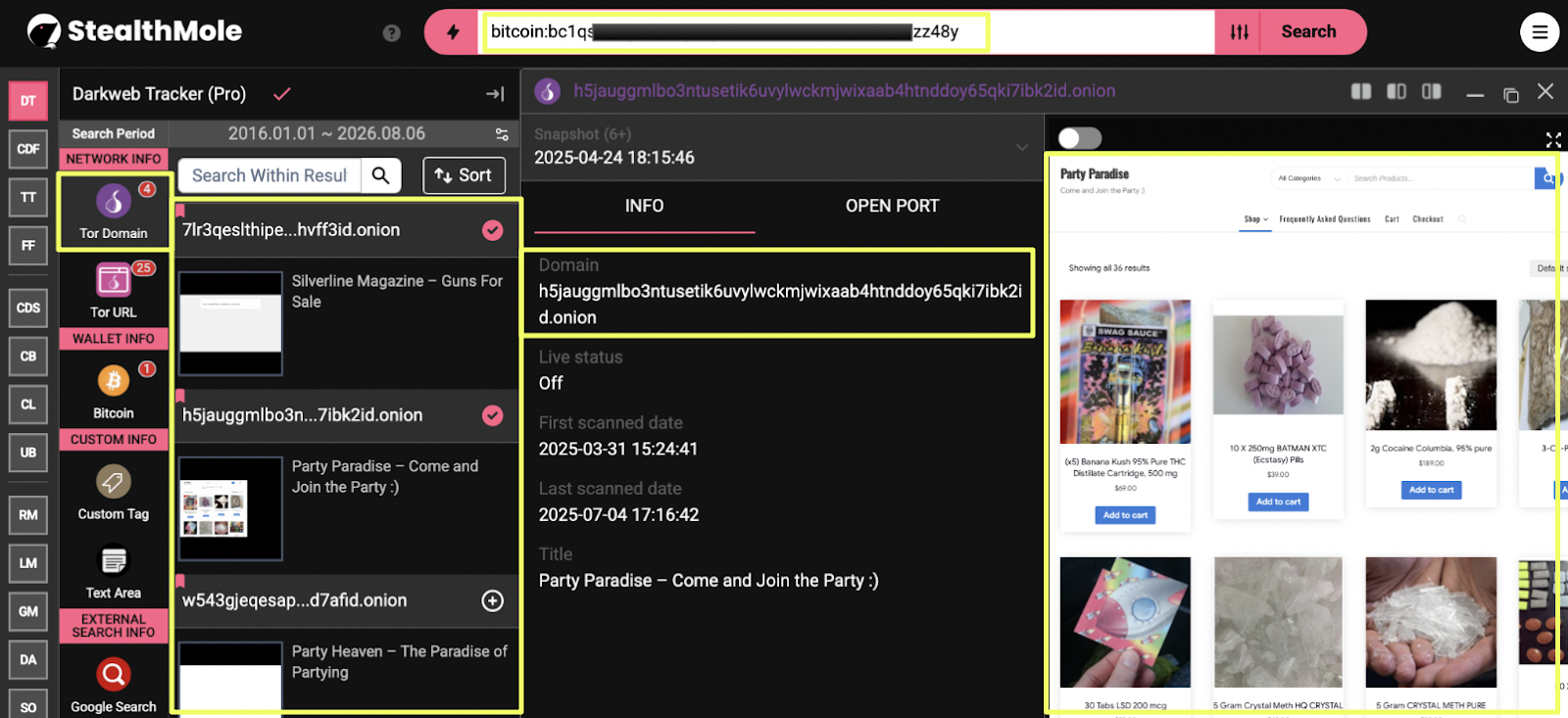The image size is (1568, 718).
Task: Open the Silverline Magazine result thumbnail
Action: pyautogui.click(x=230, y=323)
